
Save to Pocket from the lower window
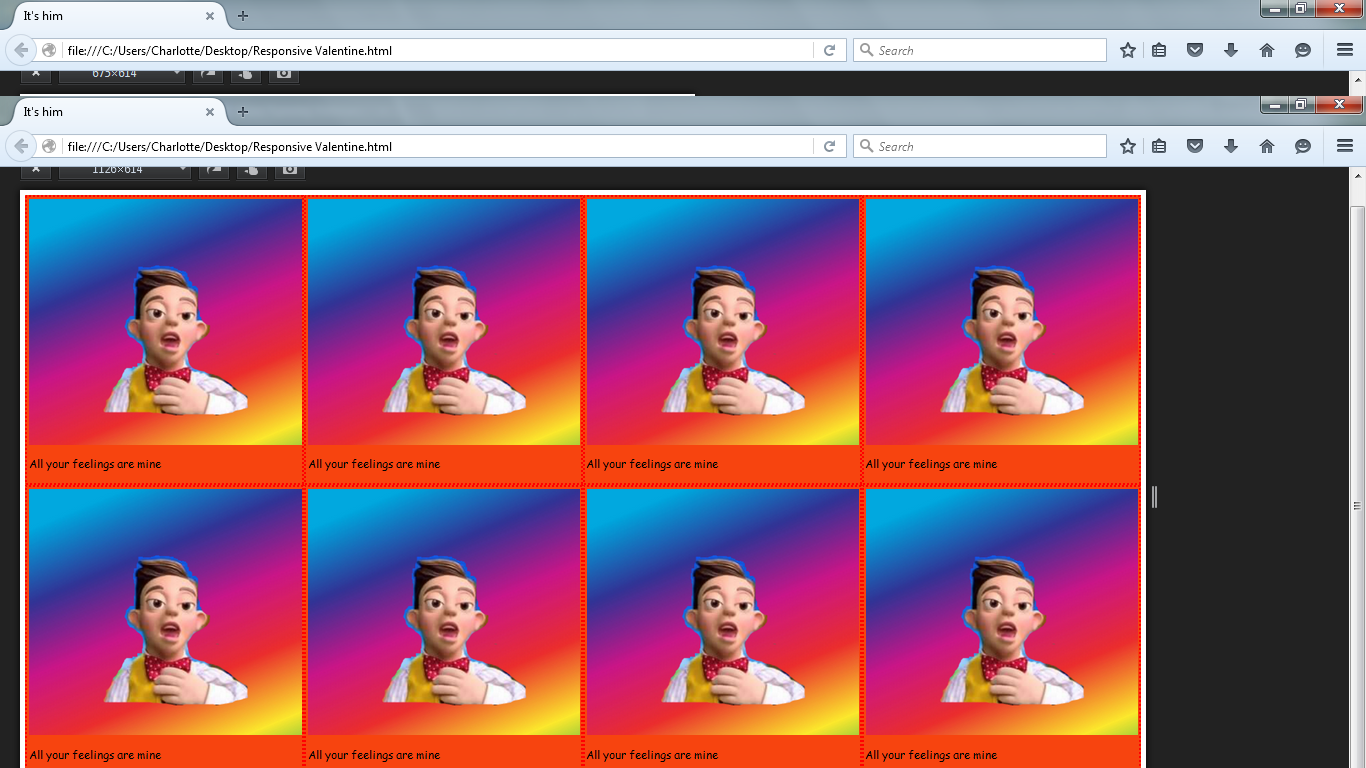click(1195, 146)
